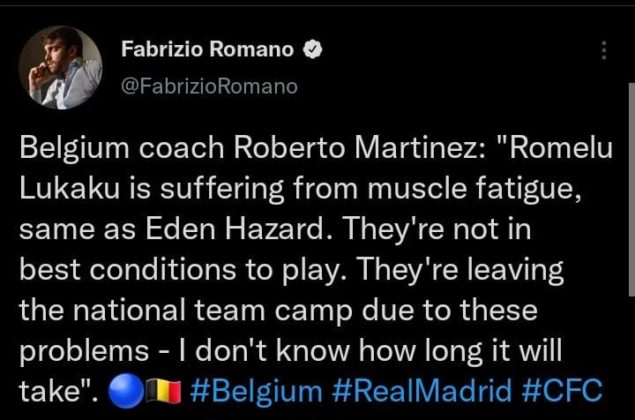Click the words "muscle fatigue" in the tweet
The image size is (635, 420).
tap(475, 189)
